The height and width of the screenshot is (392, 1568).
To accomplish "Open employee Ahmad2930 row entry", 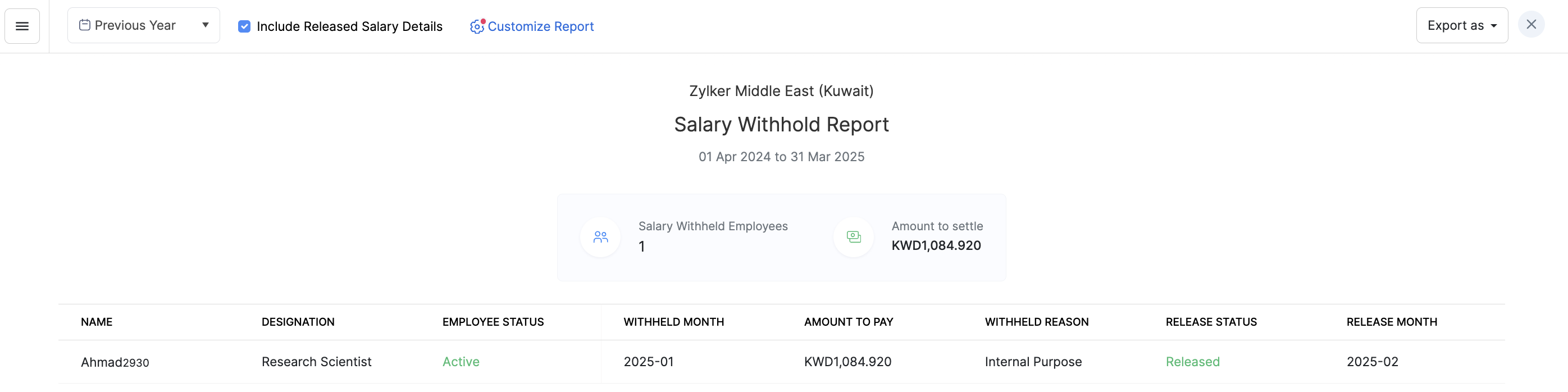I will tap(115, 362).
